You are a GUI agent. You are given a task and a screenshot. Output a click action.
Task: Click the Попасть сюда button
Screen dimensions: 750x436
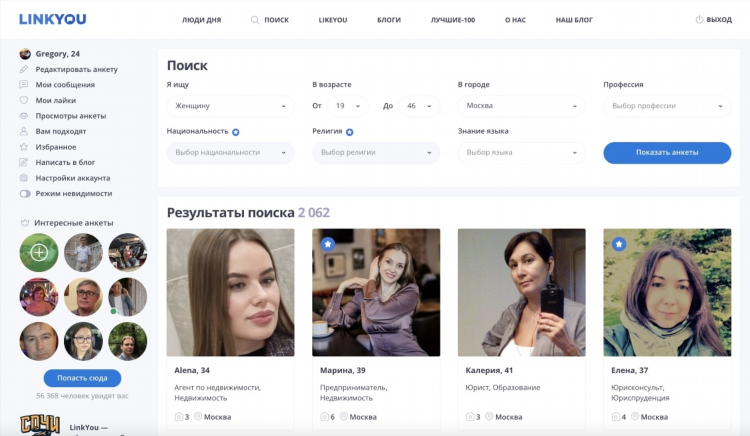82,378
